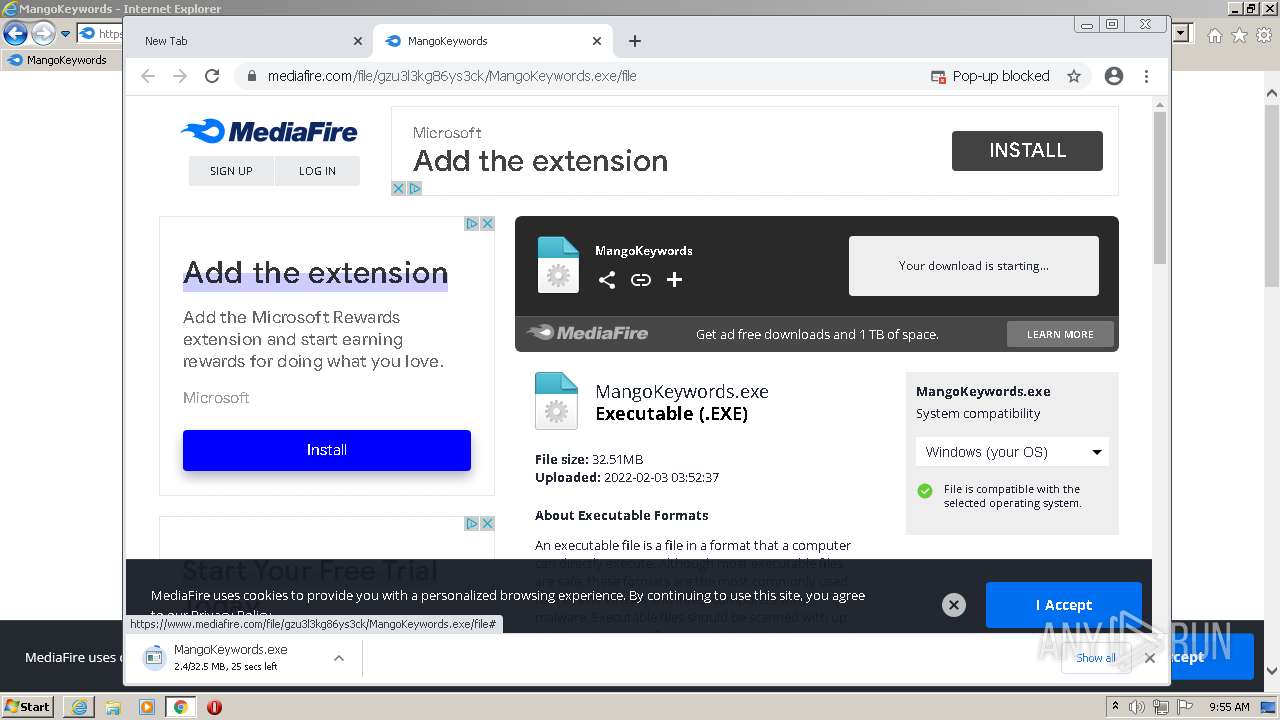Click the Internet Explorer home icon
Screen dimensions: 1280x720
[1215, 35]
